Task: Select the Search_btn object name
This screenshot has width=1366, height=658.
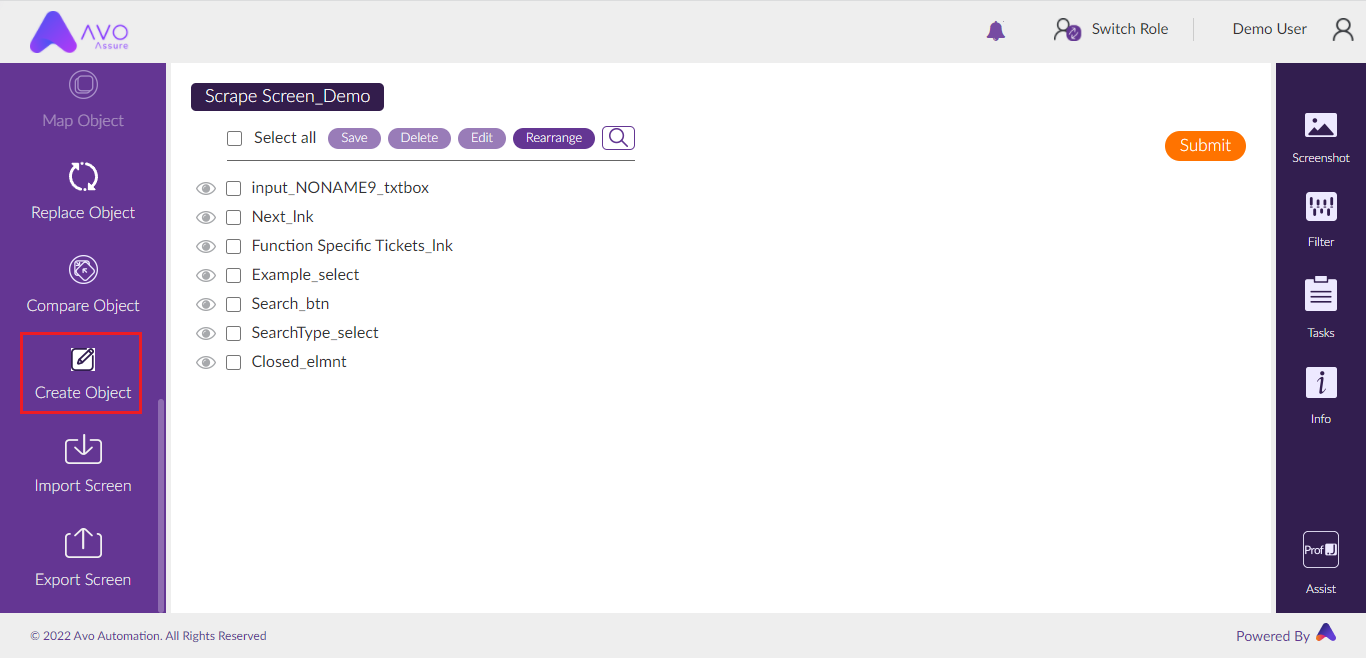Action: (x=290, y=304)
